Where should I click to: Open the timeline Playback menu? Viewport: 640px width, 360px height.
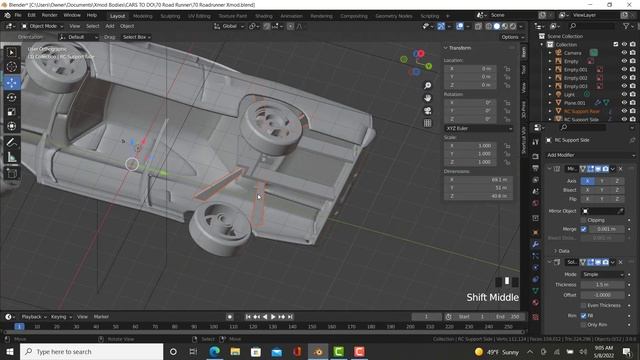click(33, 317)
